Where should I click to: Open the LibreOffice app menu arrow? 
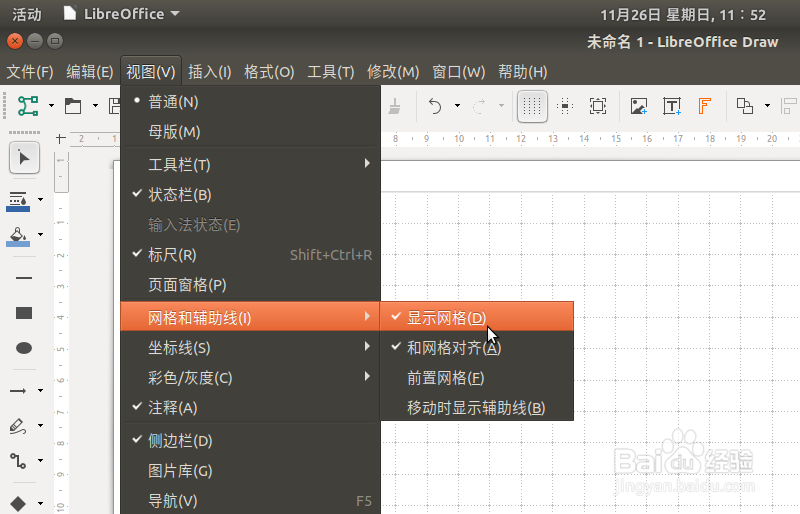[x=175, y=13]
